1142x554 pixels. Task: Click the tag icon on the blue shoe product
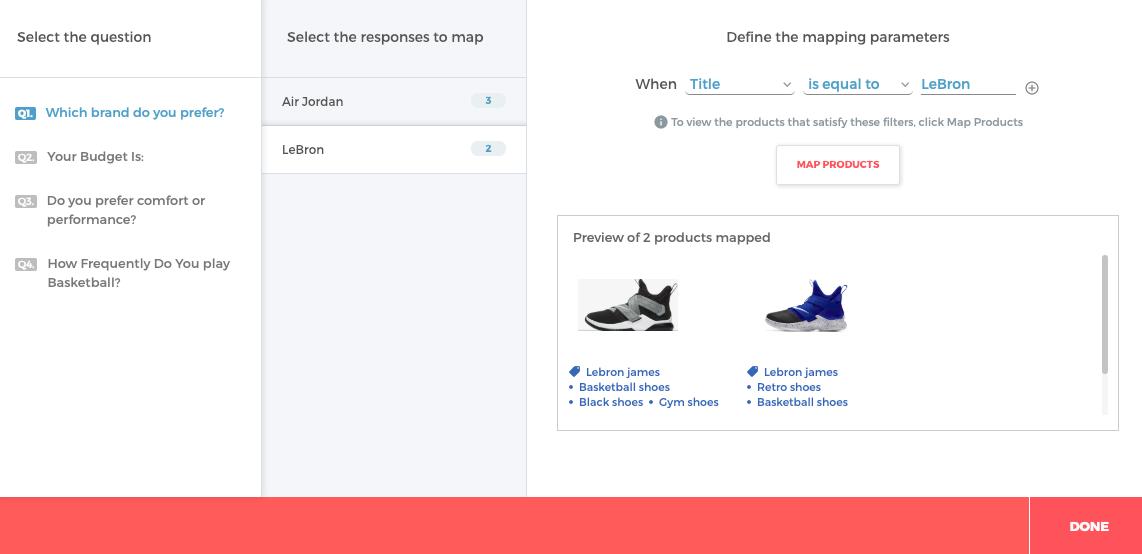[752, 371]
